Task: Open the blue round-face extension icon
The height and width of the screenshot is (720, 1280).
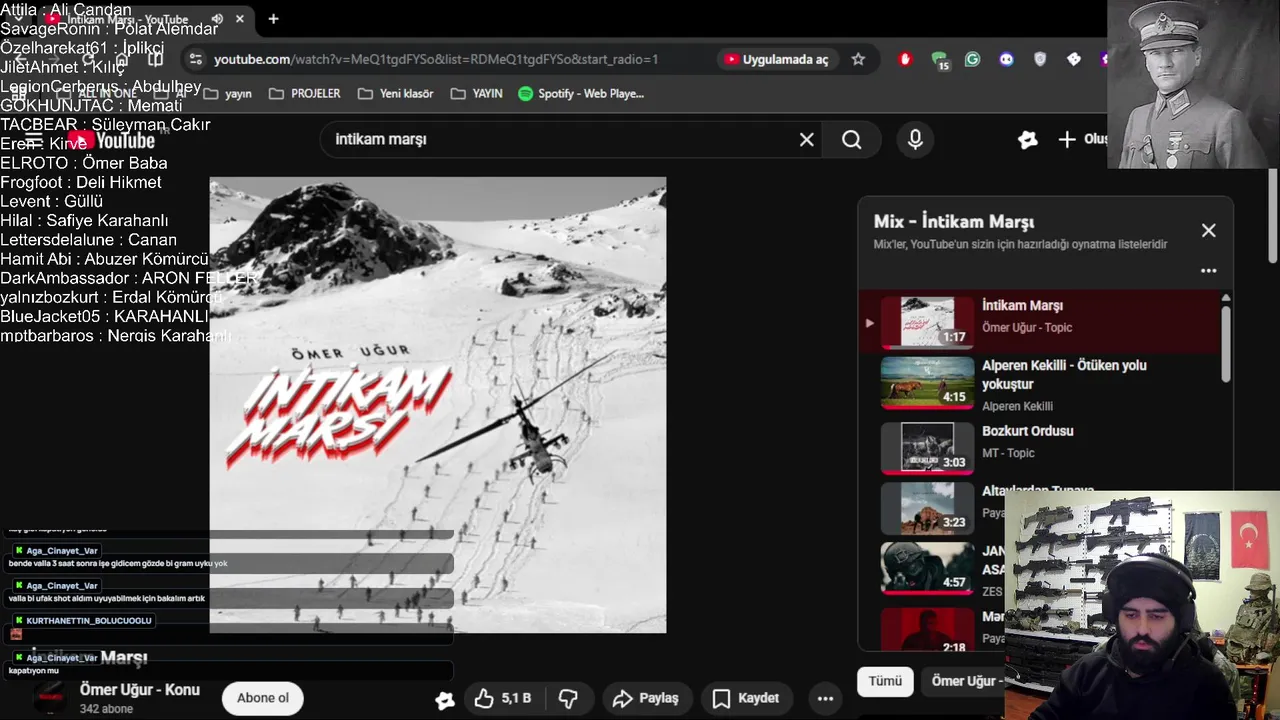Action: pos(1006,59)
